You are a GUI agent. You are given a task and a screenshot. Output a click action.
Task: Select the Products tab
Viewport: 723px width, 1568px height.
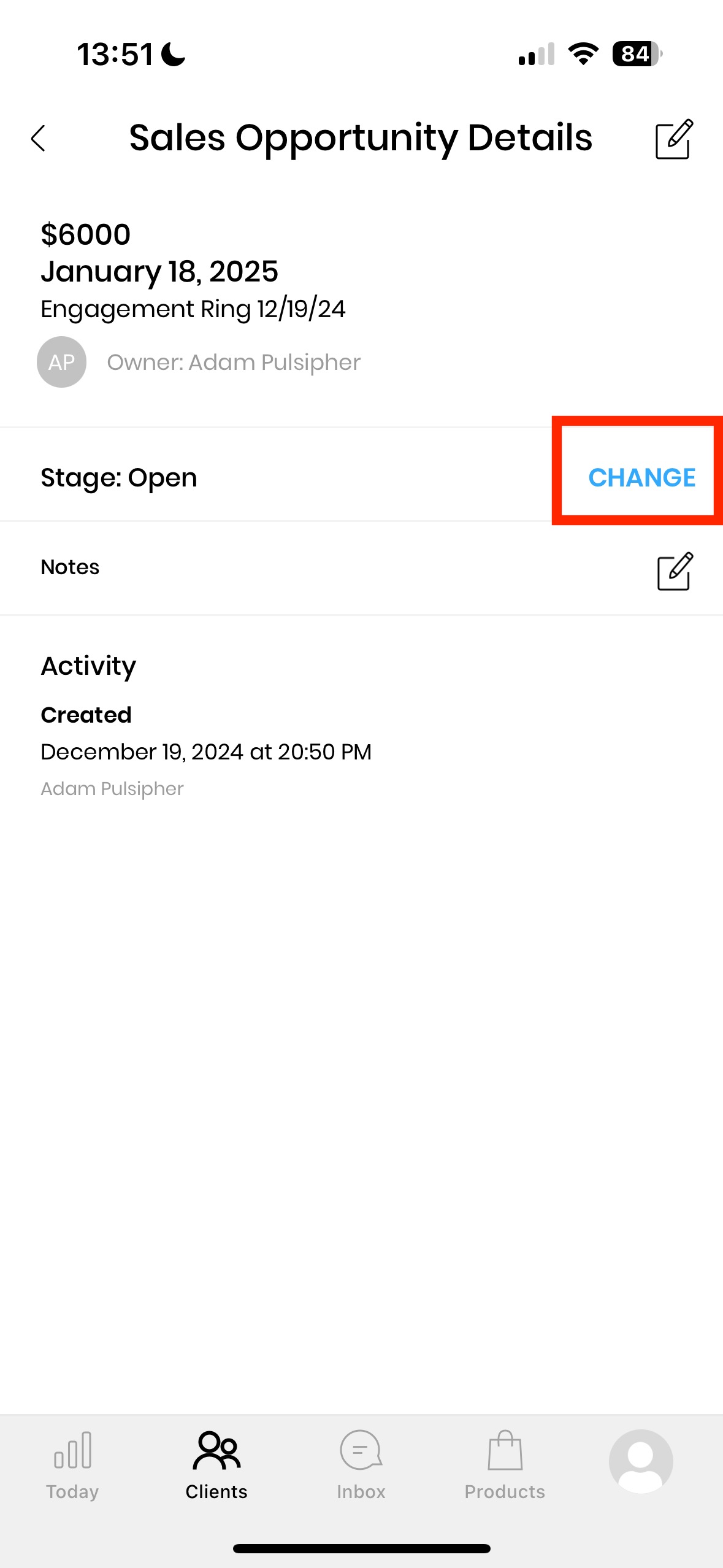point(505,1465)
